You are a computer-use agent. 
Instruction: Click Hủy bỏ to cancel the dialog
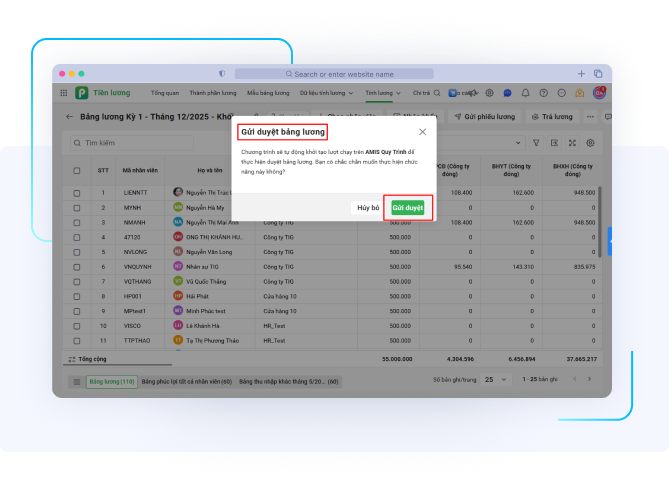pyautogui.click(x=367, y=207)
